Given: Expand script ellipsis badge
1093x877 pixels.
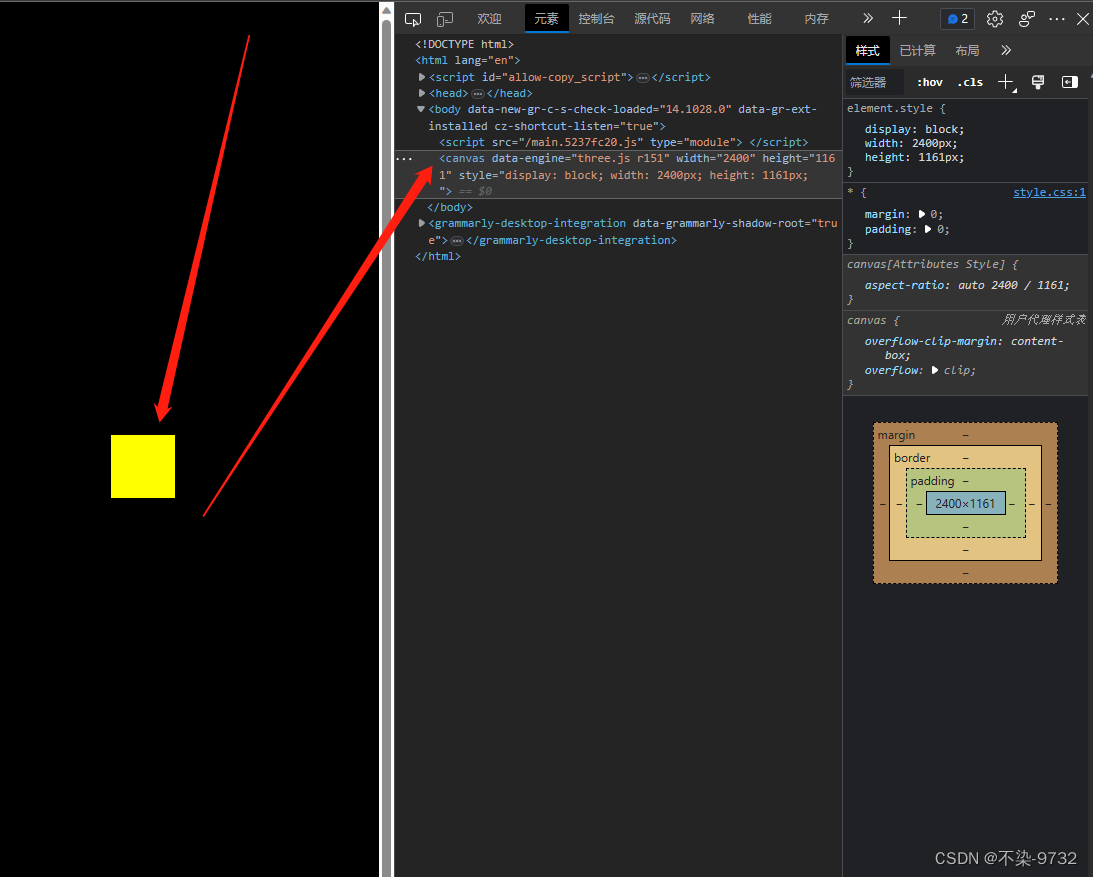Looking at the screenshot, I should [643, 77].
